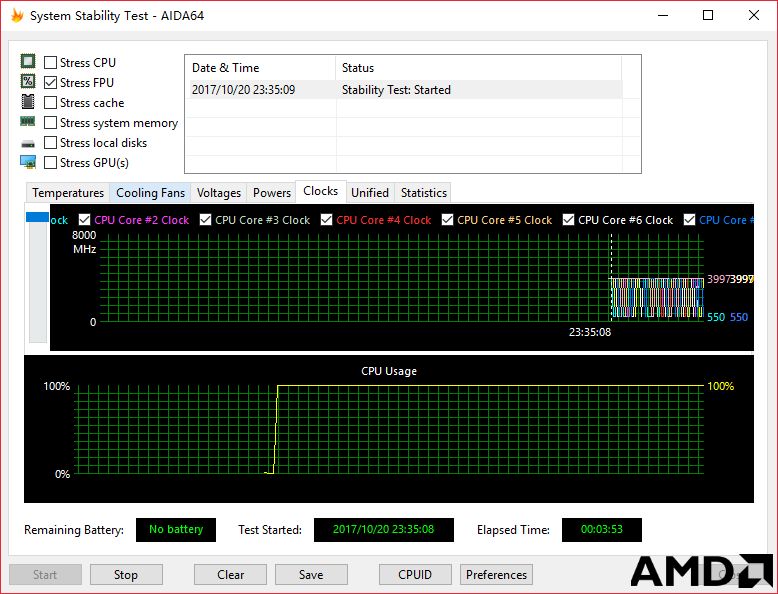The image size is (778, 594).
Task: Toggle the CPU Core #5 Clock checkbox
Action: click(x=448, y=219)
